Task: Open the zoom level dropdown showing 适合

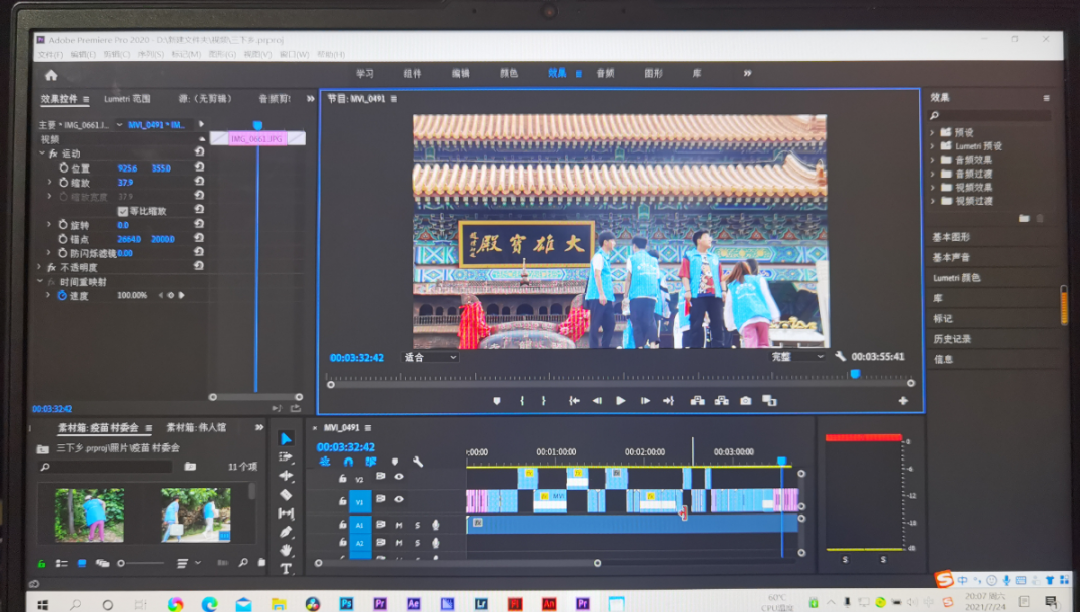Action: tap(430, 357)
